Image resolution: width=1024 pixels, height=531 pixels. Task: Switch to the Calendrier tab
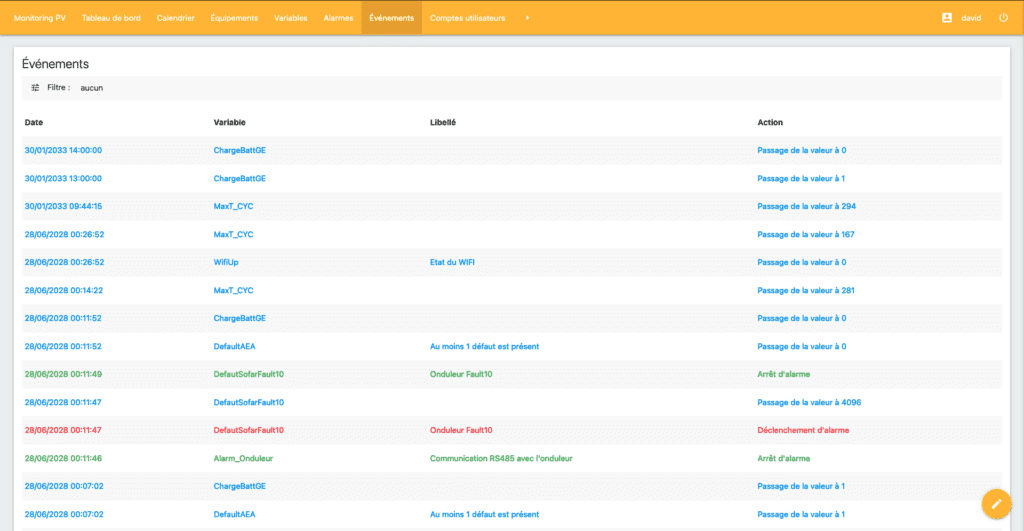[176, 18]
